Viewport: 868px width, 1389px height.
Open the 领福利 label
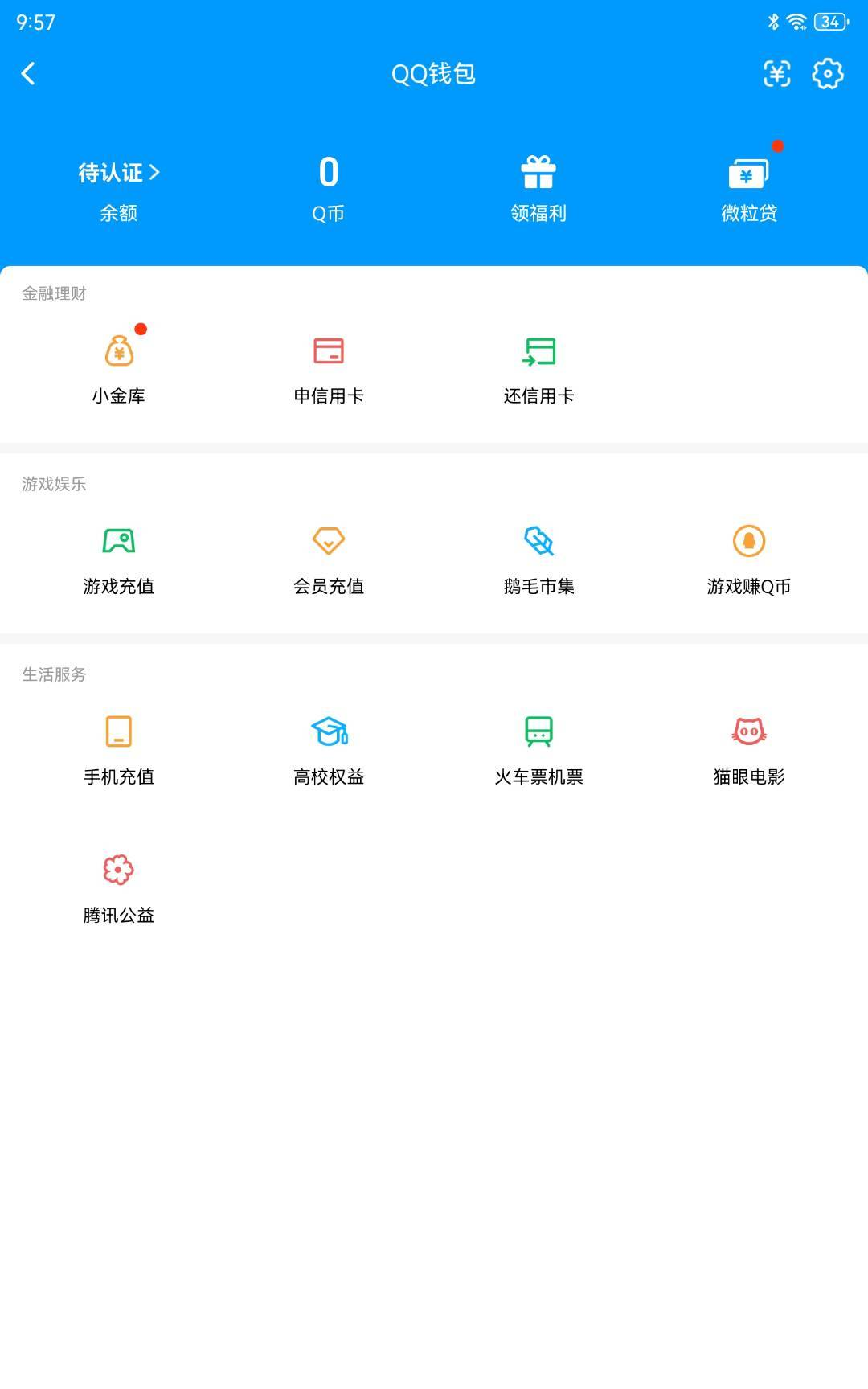(538, 213)
